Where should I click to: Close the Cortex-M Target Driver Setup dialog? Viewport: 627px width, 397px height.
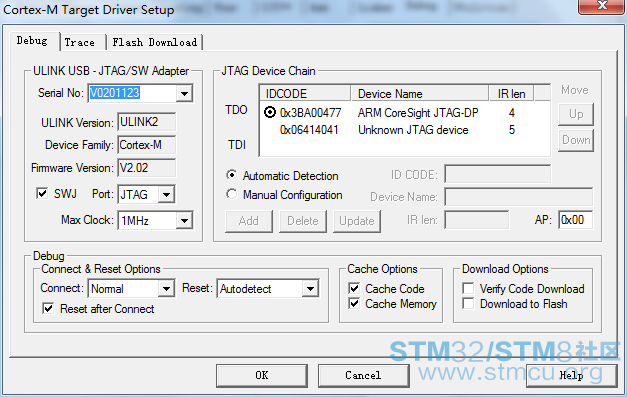pos(602,6)
